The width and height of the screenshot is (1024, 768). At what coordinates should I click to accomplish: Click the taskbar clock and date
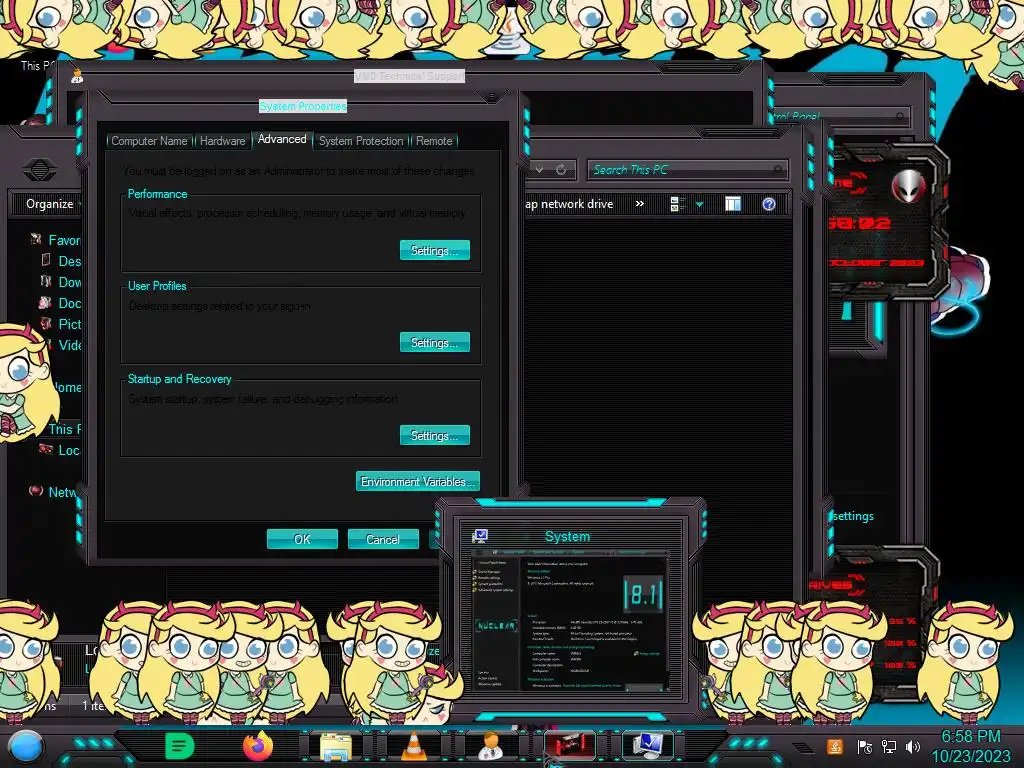tap(971, 746)
